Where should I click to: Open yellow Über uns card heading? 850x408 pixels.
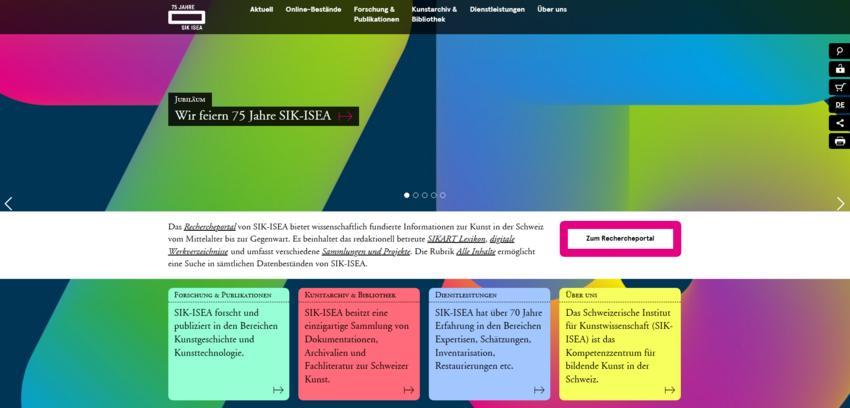tap(582, 295)
